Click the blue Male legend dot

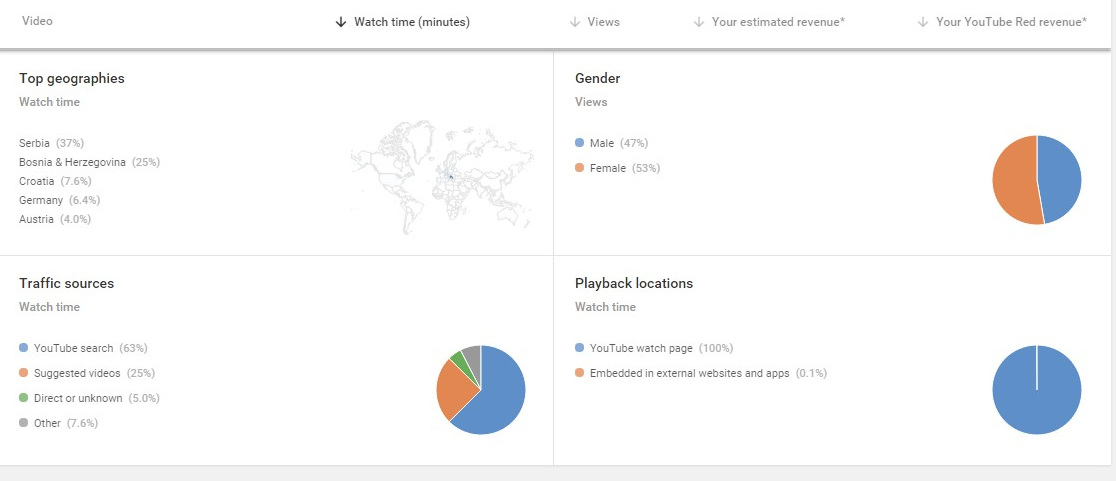(x=580, y=144)
